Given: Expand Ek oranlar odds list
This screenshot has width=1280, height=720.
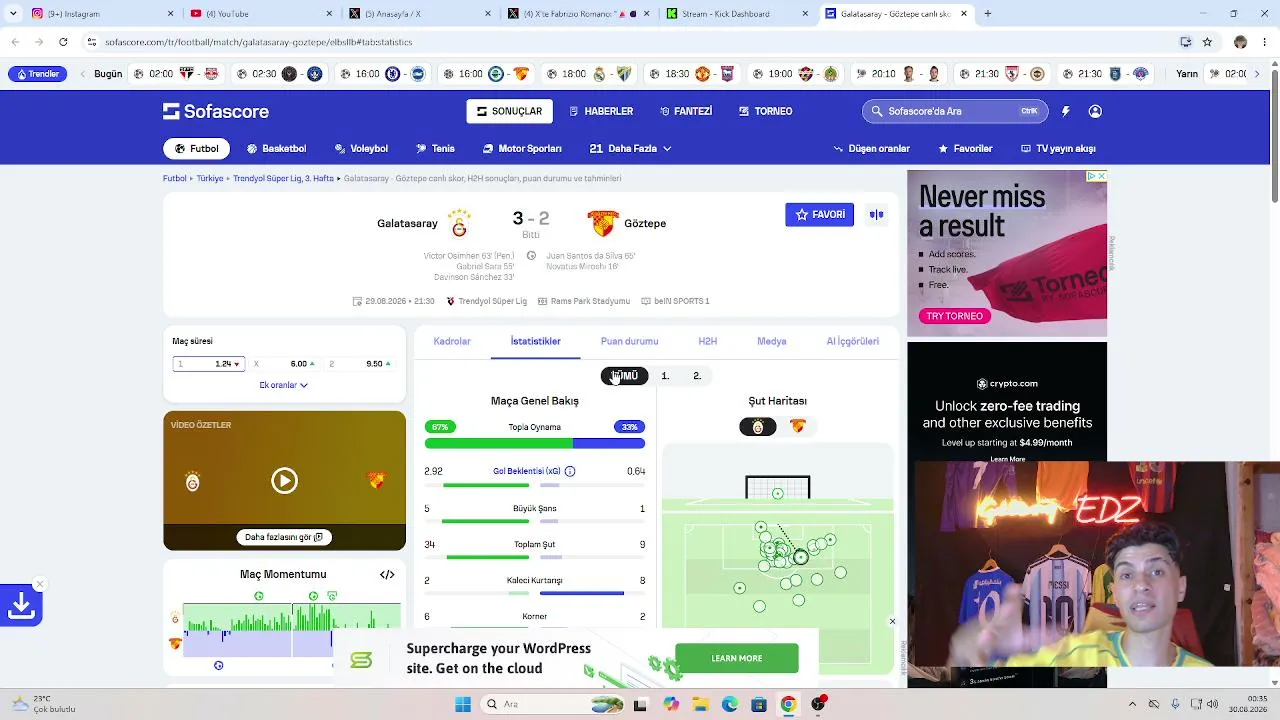Looking at the screenshot, I should (x=284, y=385).
